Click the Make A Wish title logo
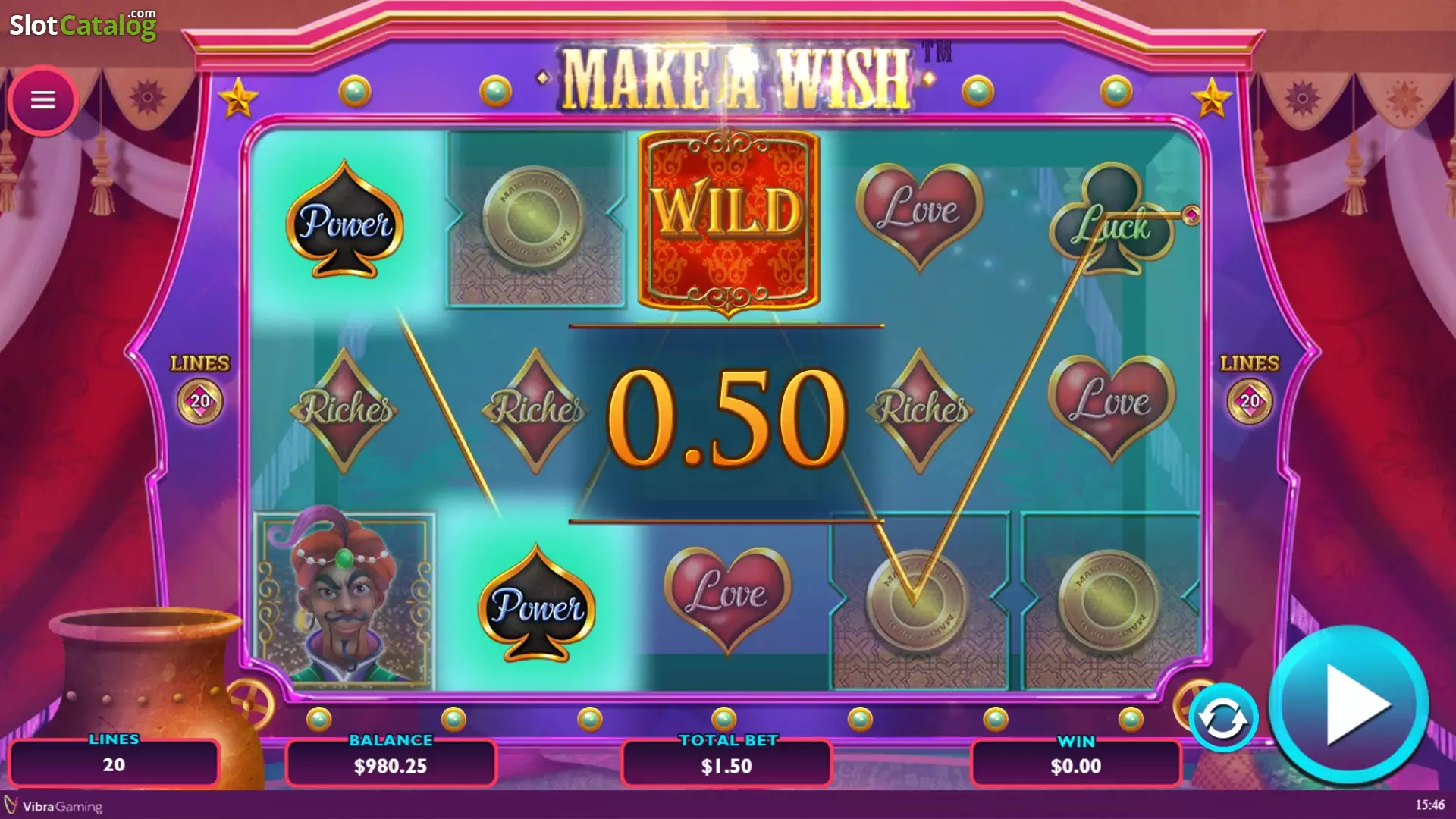The width and height of the screenshot is (1456, 819). tap(736, 79)
